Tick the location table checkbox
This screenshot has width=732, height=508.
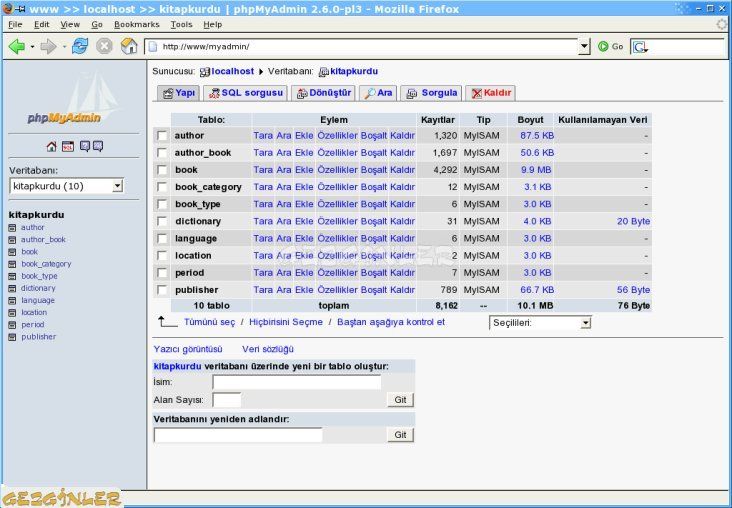tap(162, 256)
